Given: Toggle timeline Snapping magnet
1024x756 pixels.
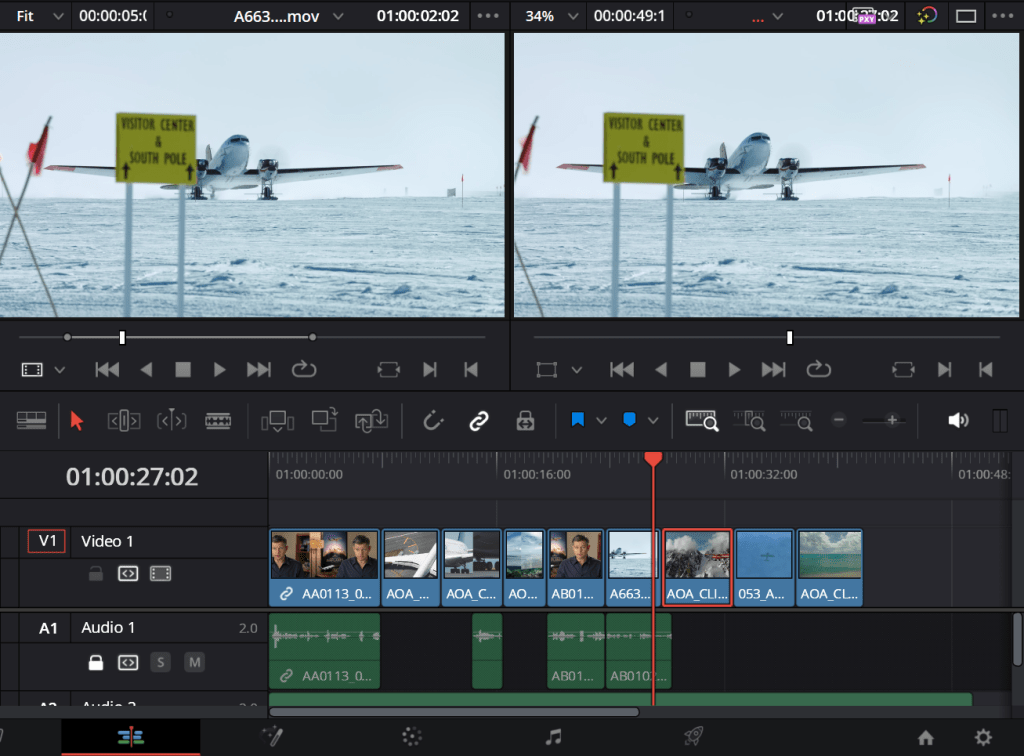Looking at the screenshot, I should pyautogui.click(x=433, y=421).
